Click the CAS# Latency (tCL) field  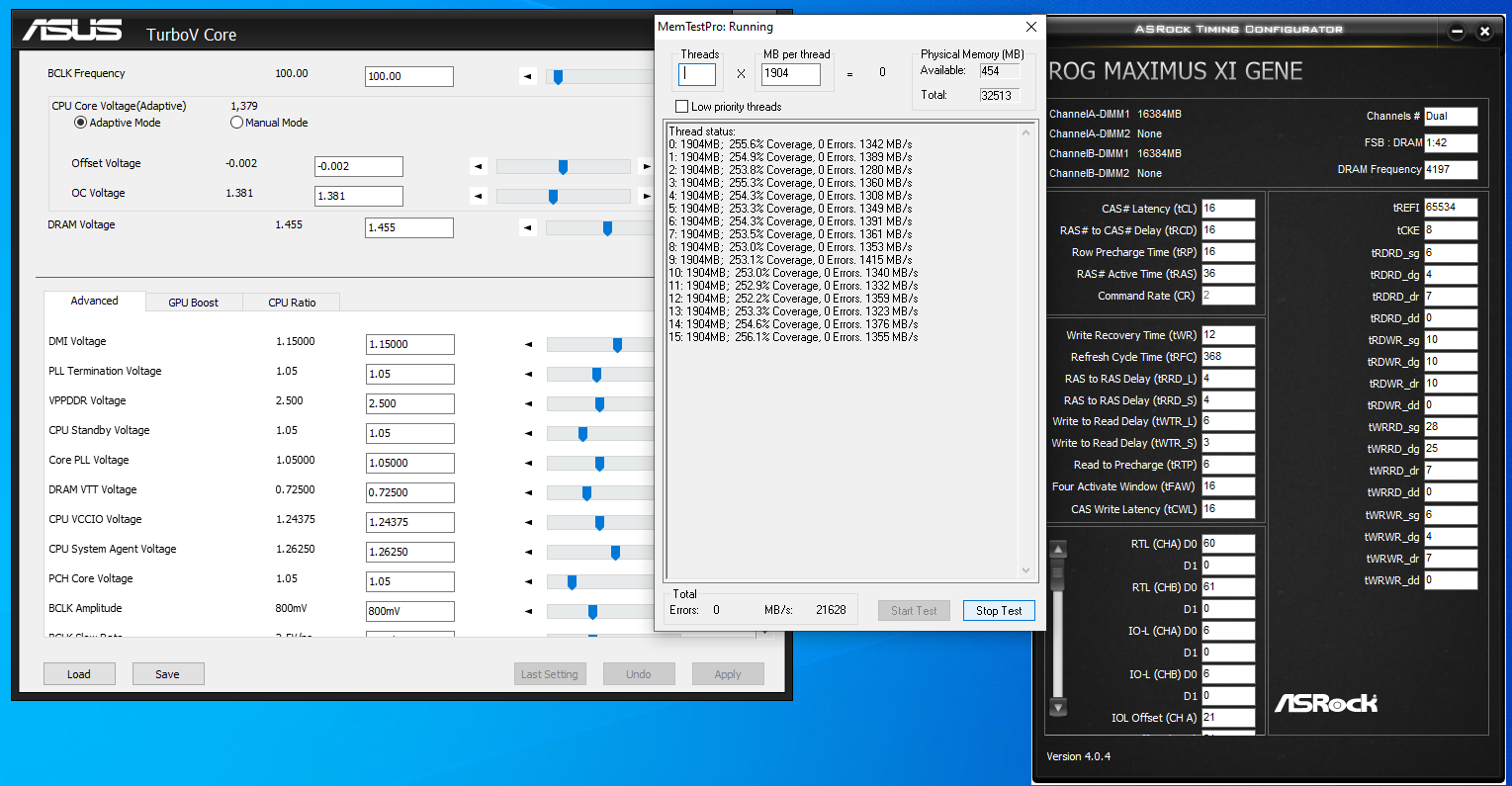[1228, 209]
